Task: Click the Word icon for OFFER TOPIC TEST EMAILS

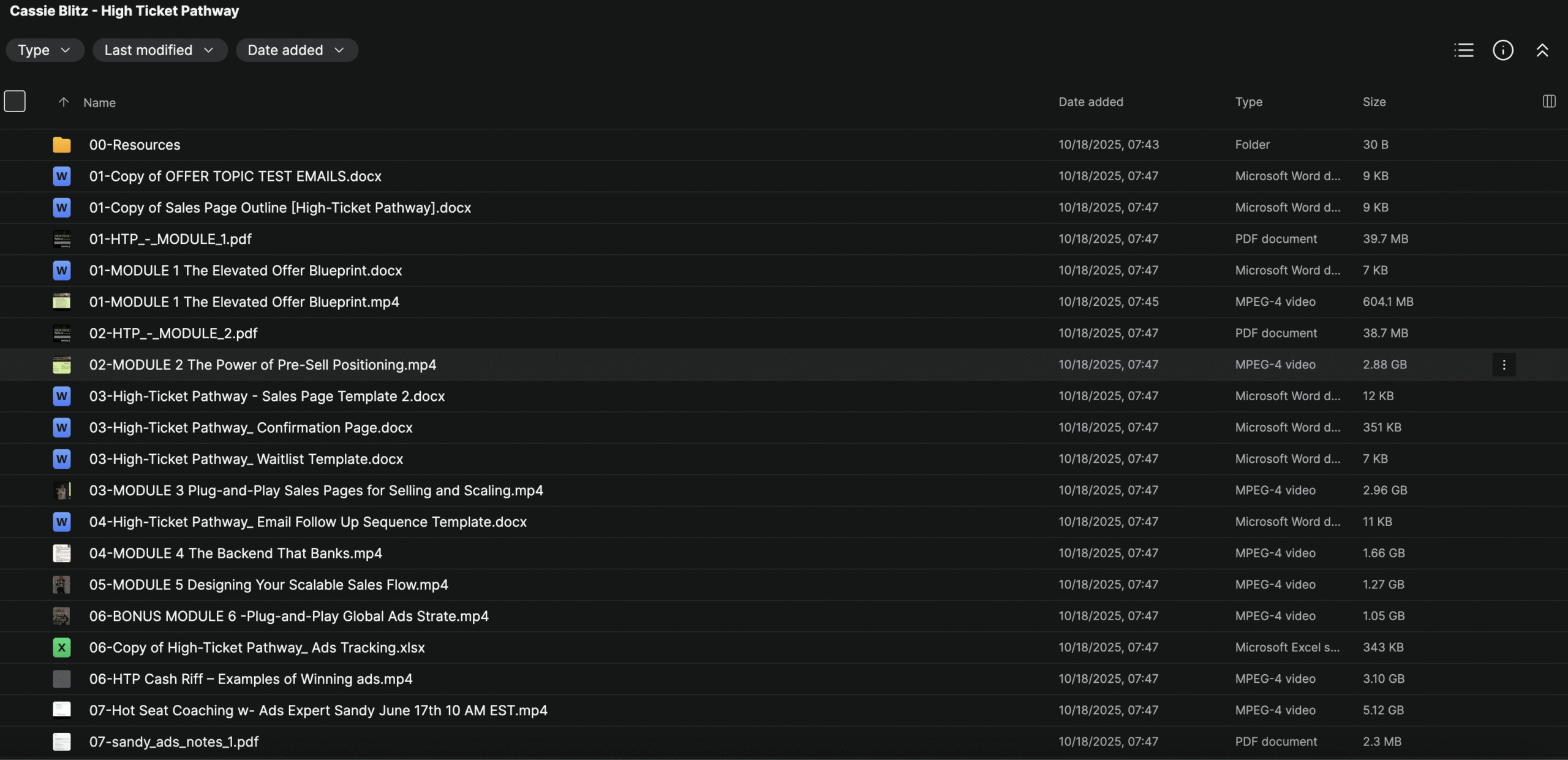Action: 61,177
